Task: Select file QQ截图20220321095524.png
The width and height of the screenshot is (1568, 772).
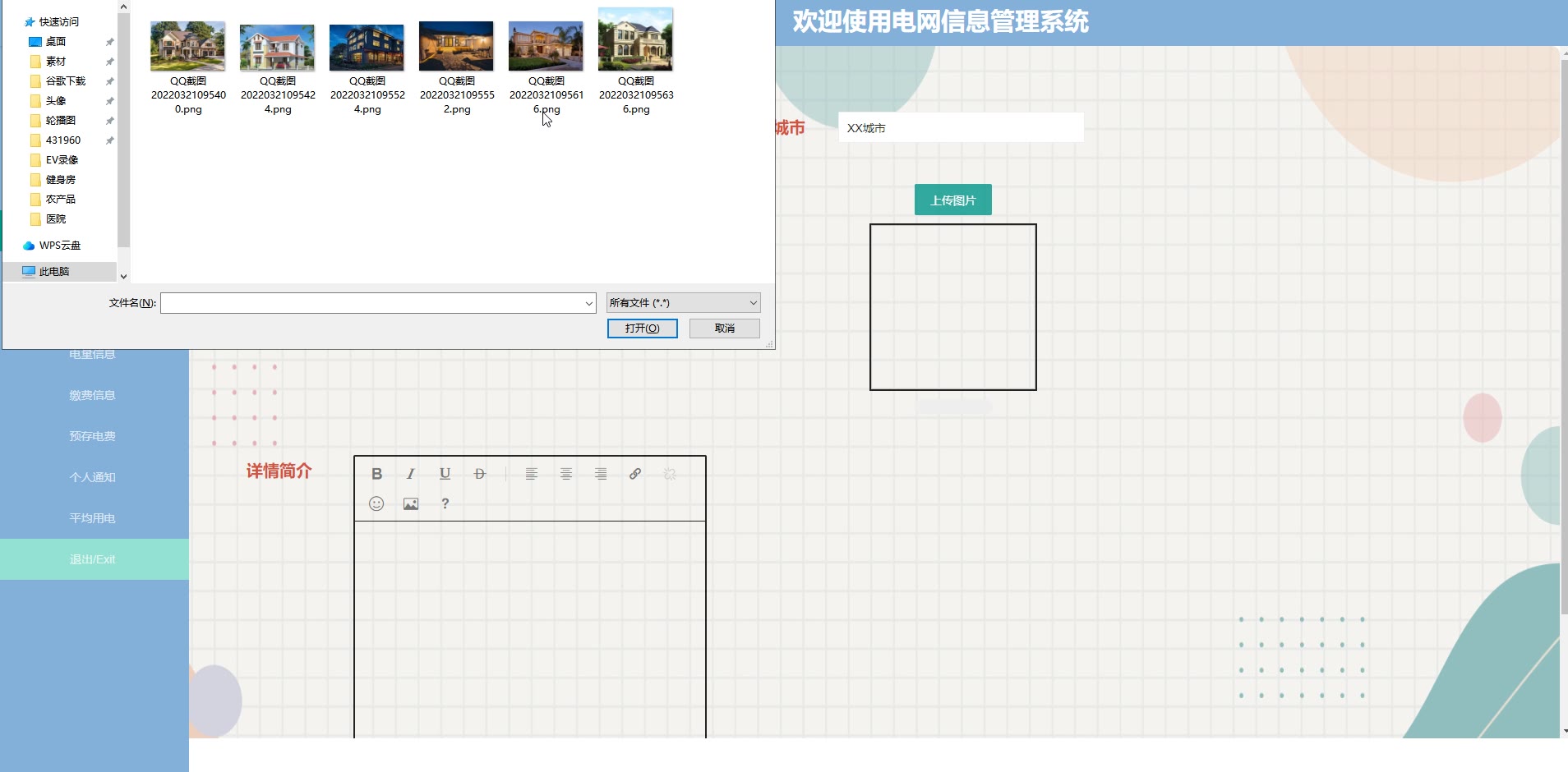Action: [x=367, y=67]
